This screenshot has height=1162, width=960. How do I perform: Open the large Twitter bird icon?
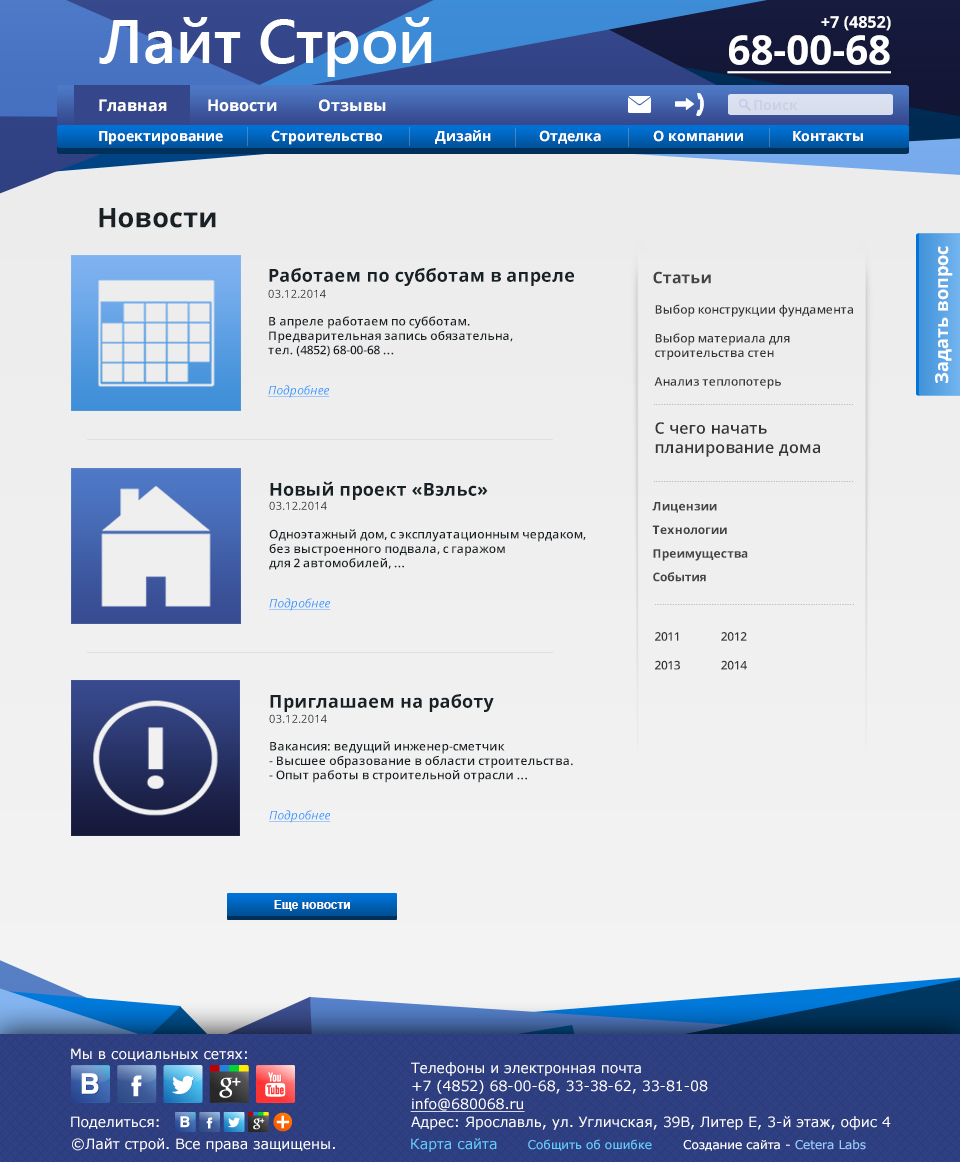click(x=183, y=1084)
